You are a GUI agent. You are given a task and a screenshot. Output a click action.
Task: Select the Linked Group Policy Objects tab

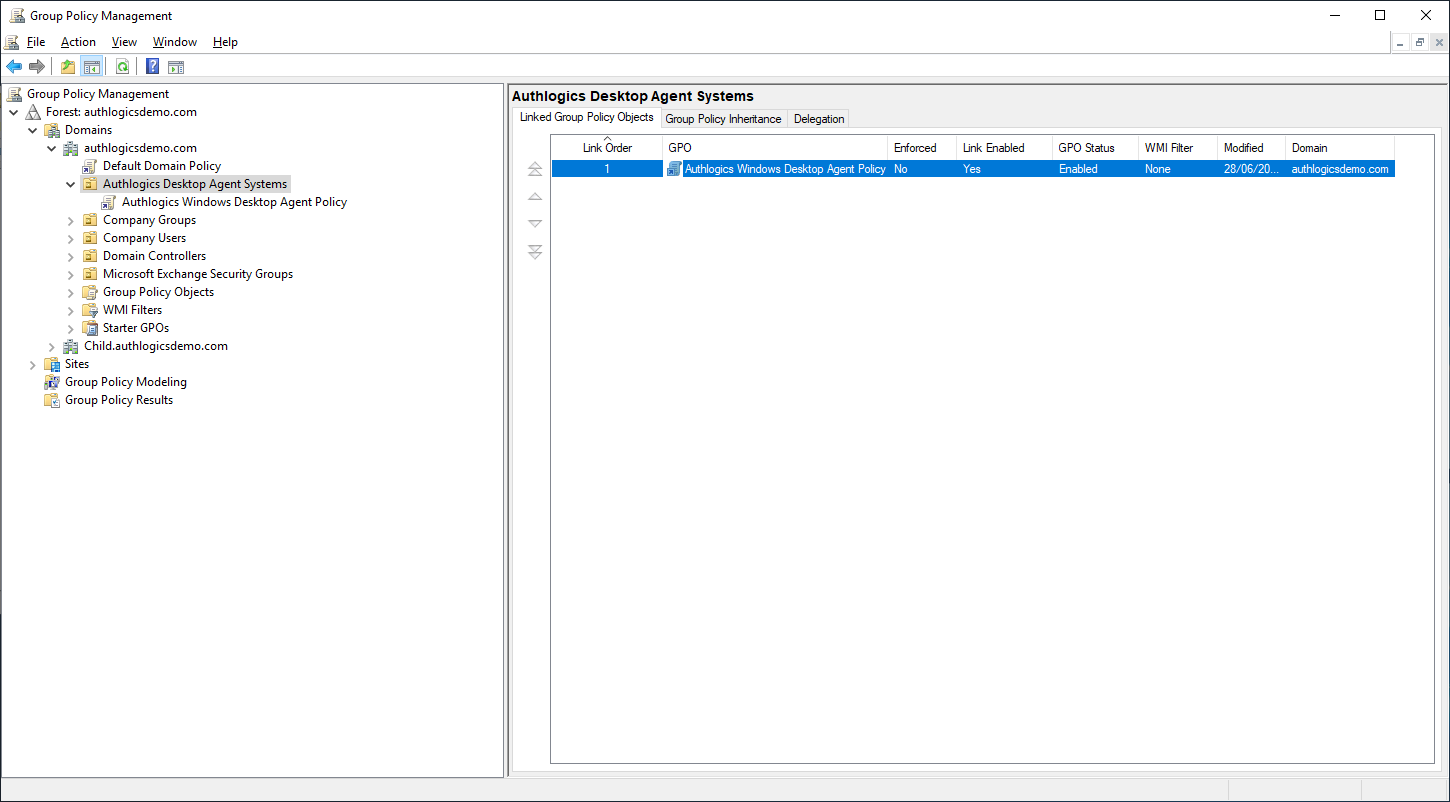[x=586, y=117]
